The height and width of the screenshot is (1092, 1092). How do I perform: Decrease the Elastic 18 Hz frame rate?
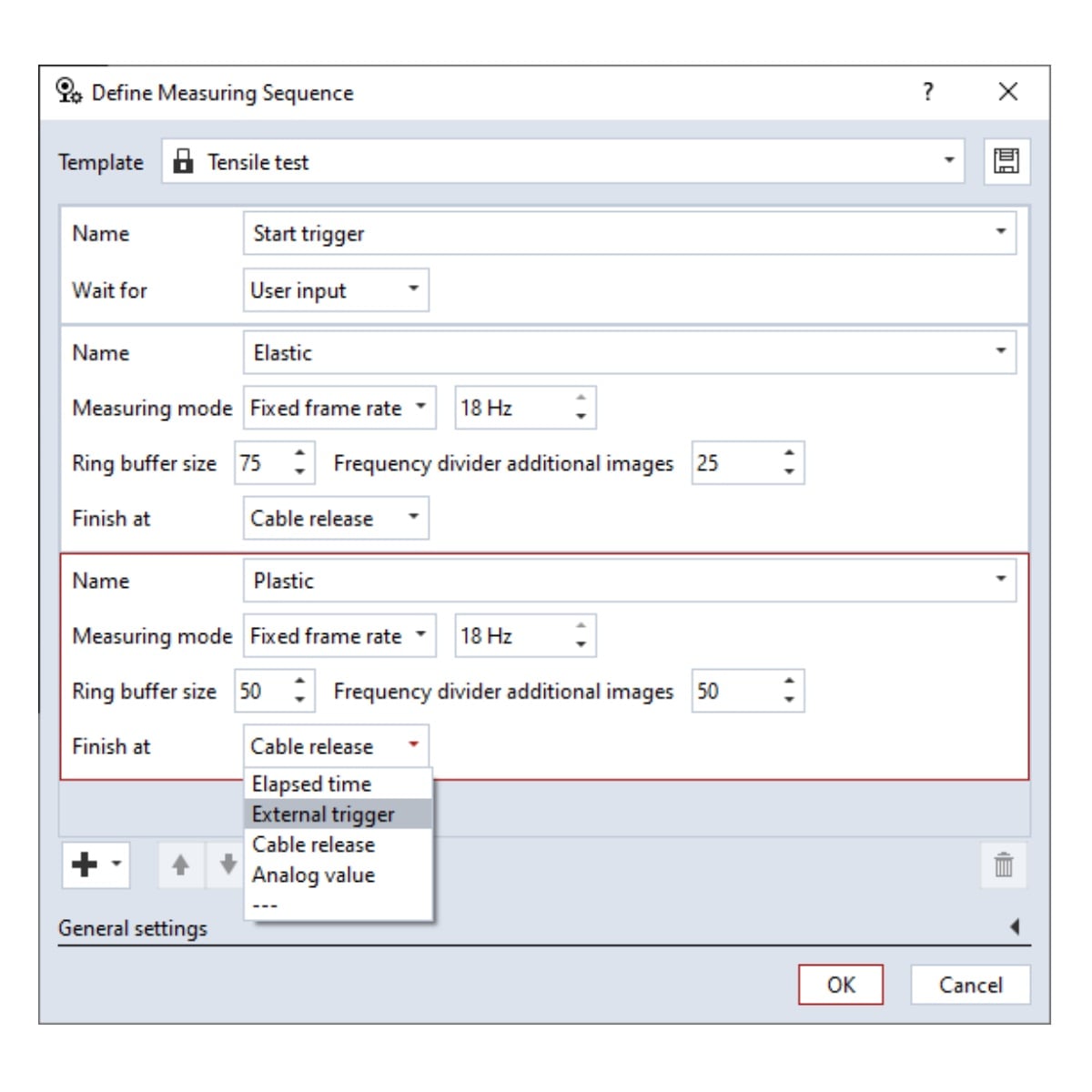tap(581, 417)
